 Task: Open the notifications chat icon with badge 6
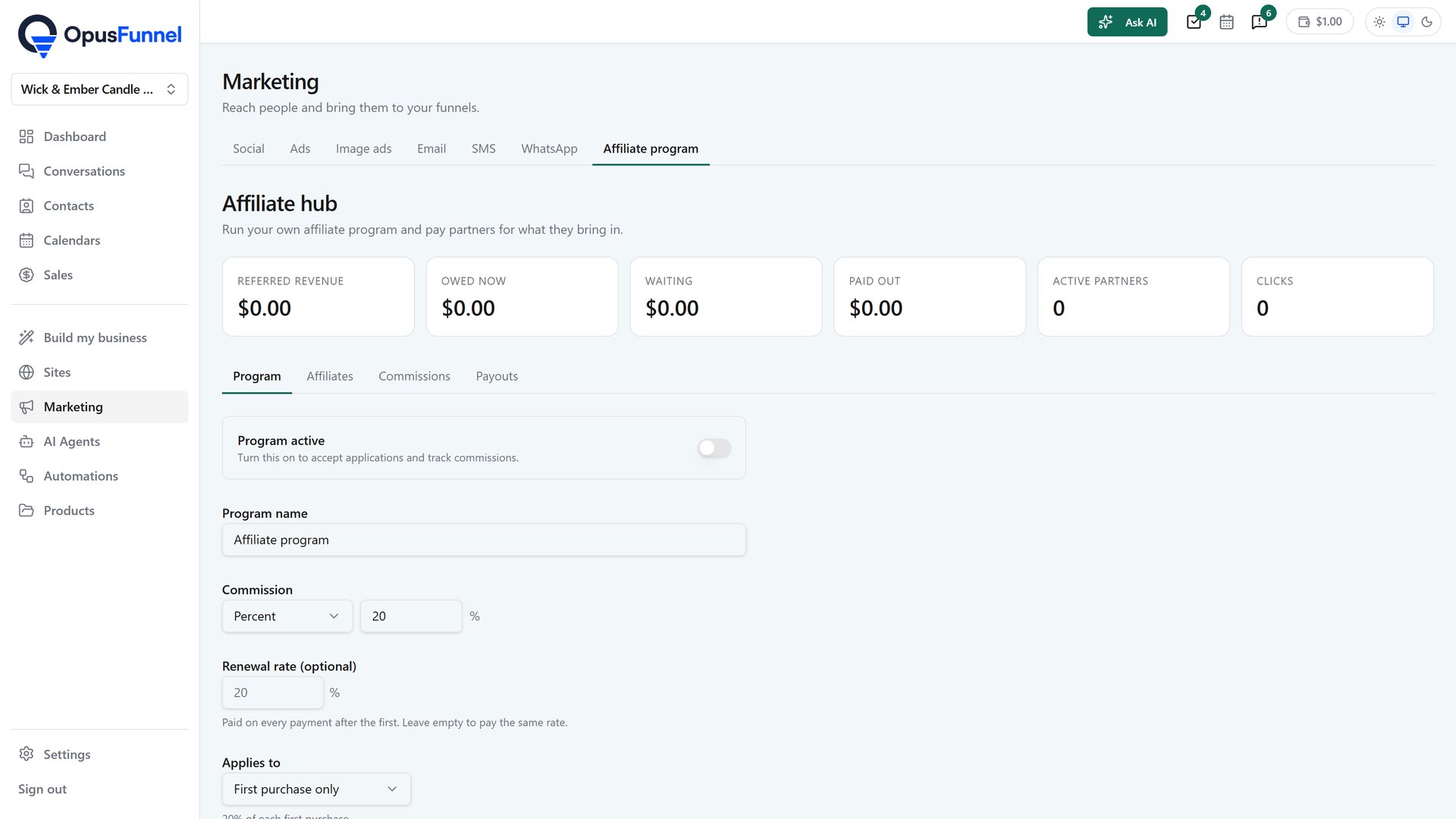pyautogui.click(x=1259, y=22)
